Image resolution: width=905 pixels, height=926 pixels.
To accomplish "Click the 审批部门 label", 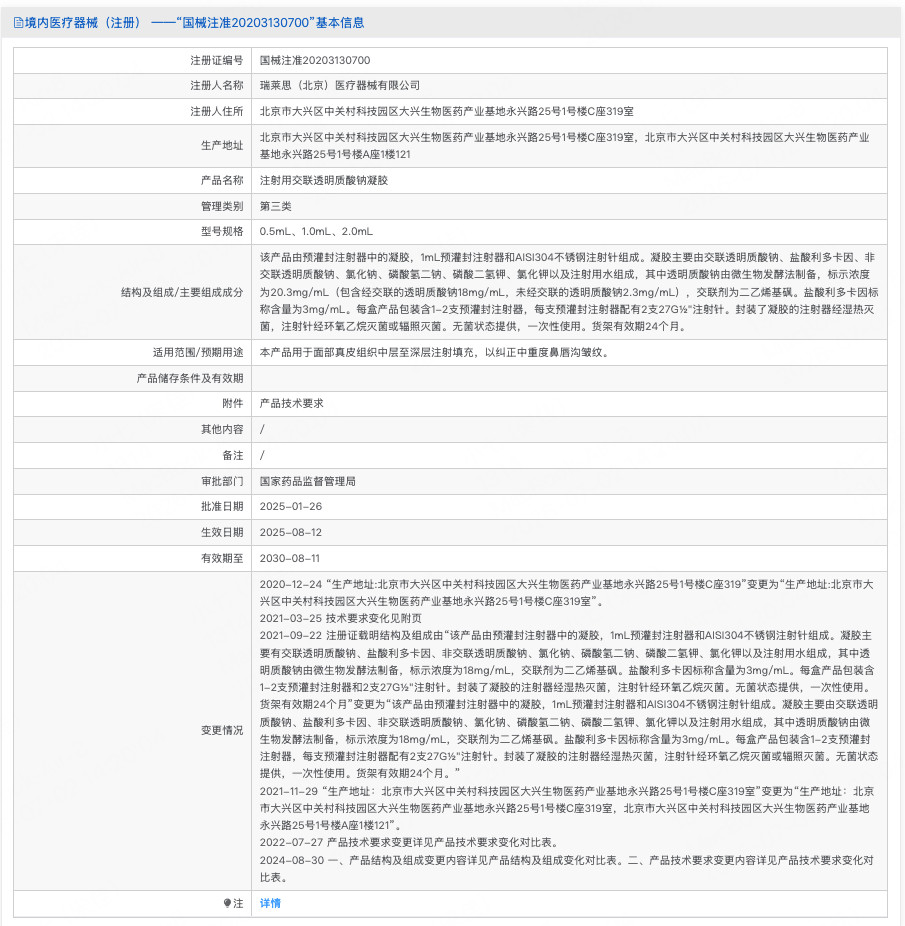I will pos(222,481).
